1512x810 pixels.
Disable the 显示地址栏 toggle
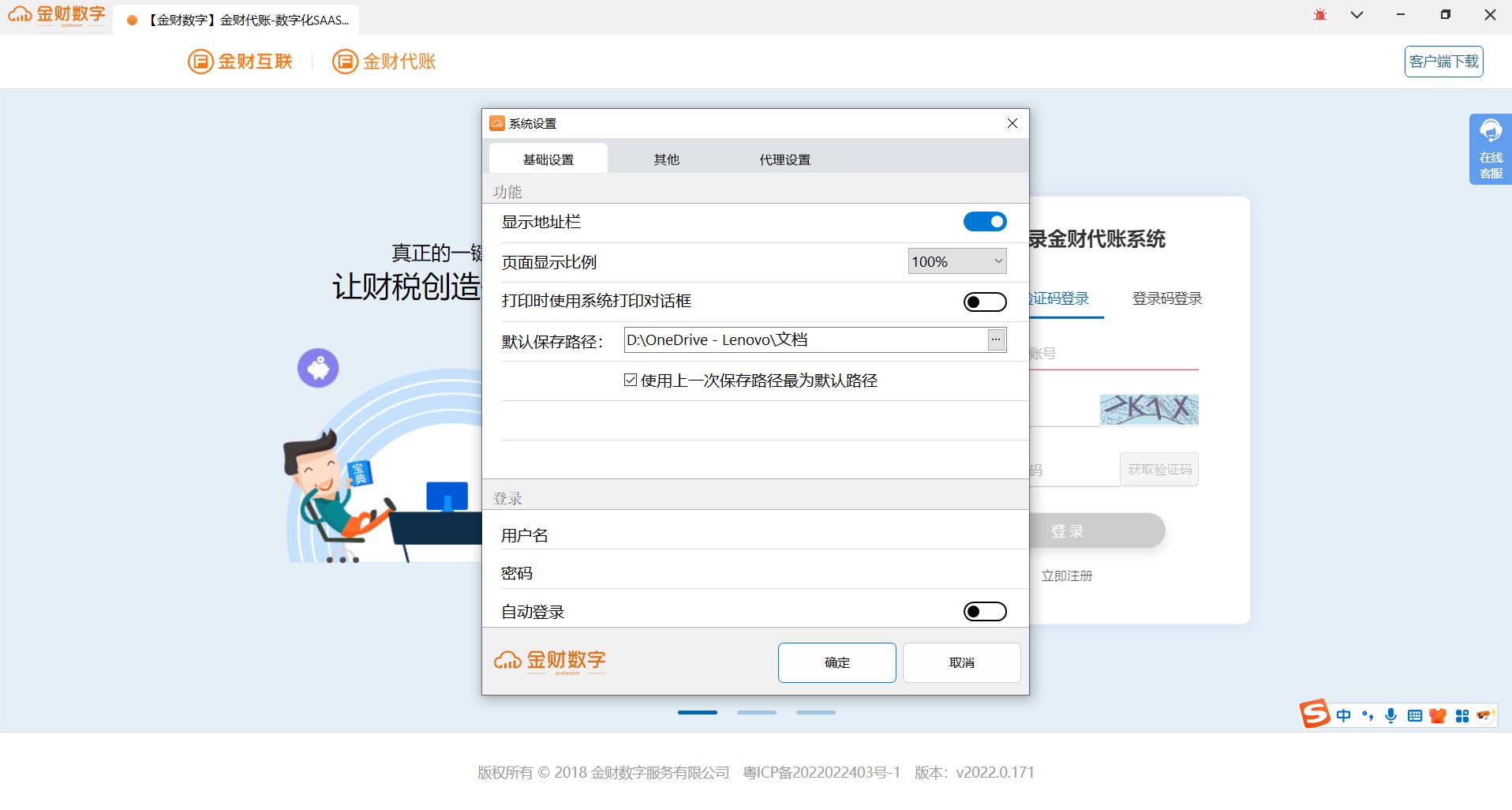coord(985,221)
